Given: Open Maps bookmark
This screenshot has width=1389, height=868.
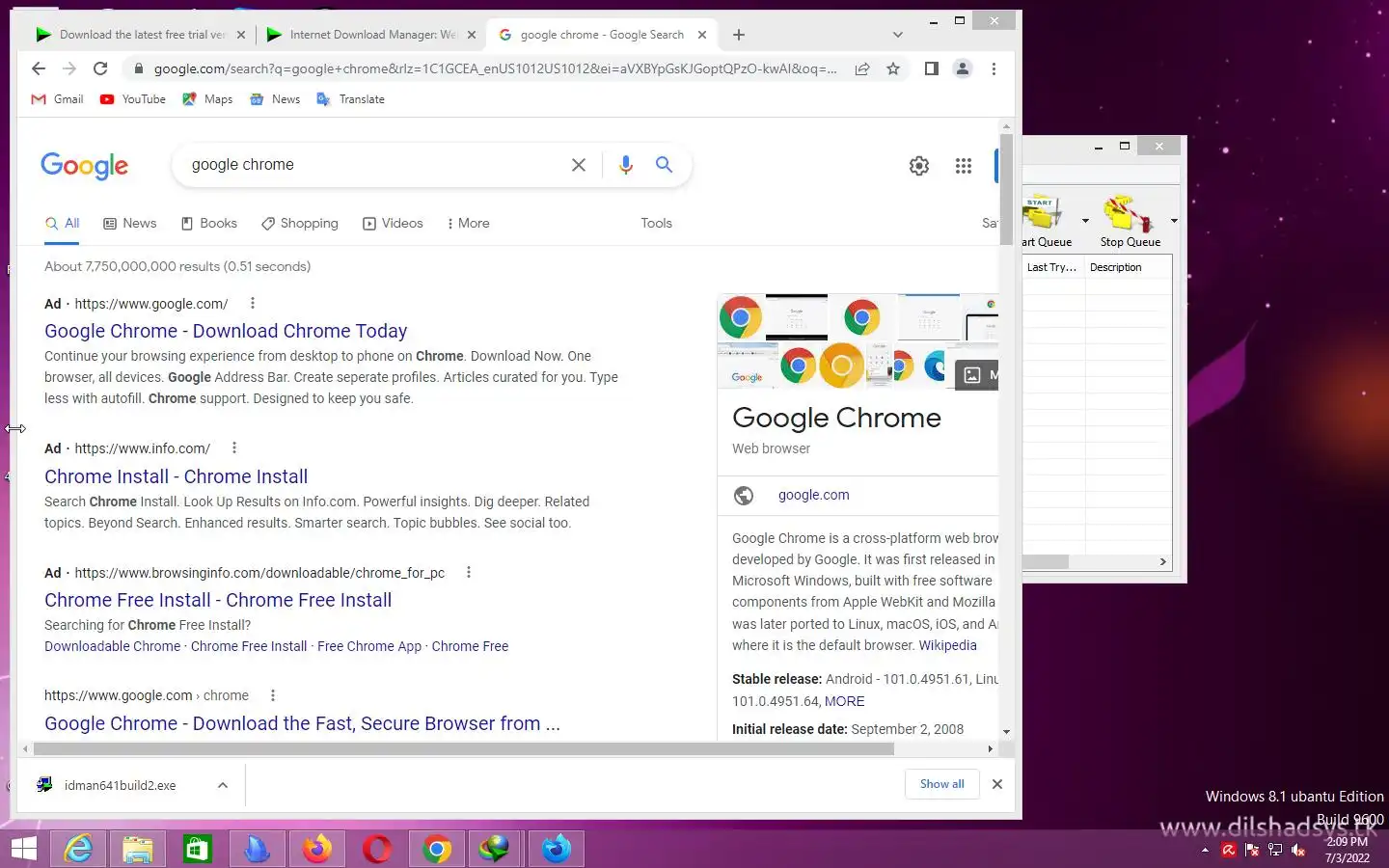Looking at the screenshot, I should [207, 99].
